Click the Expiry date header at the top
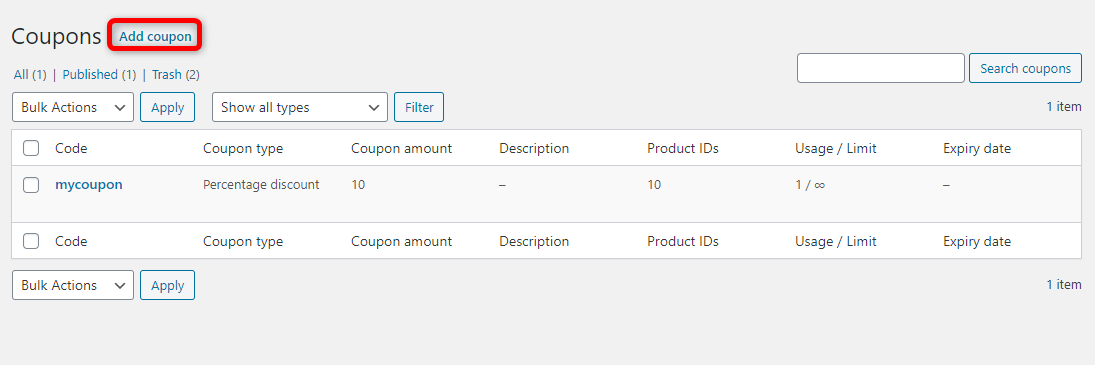The height and width of the screenshot is (365, 1095). [977, 149]
